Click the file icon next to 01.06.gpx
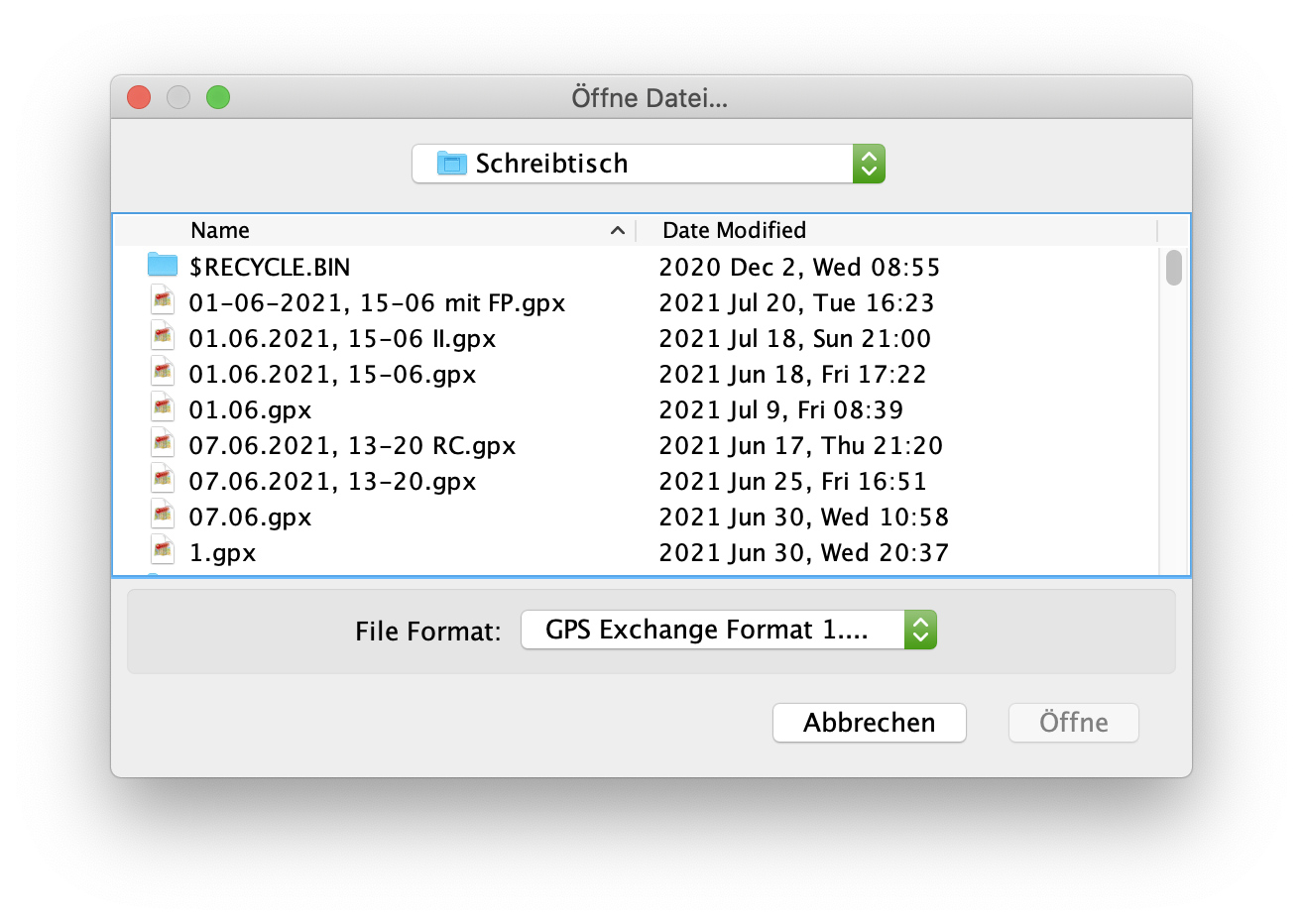This screenshot has height=924, width=1303. 163,407
